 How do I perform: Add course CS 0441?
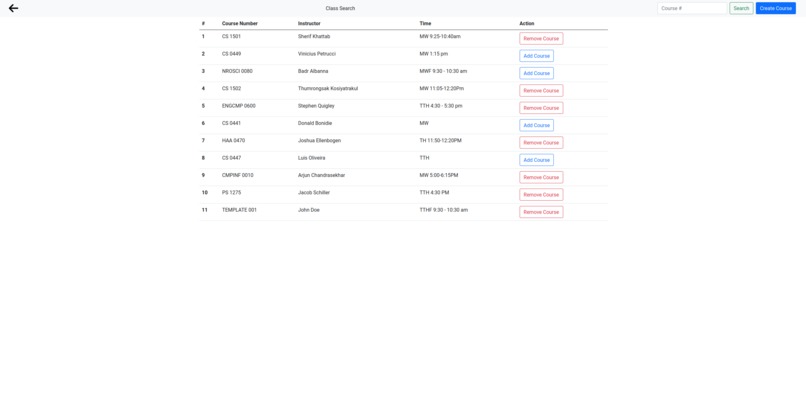pyautogui.click(x=537, y=125)
